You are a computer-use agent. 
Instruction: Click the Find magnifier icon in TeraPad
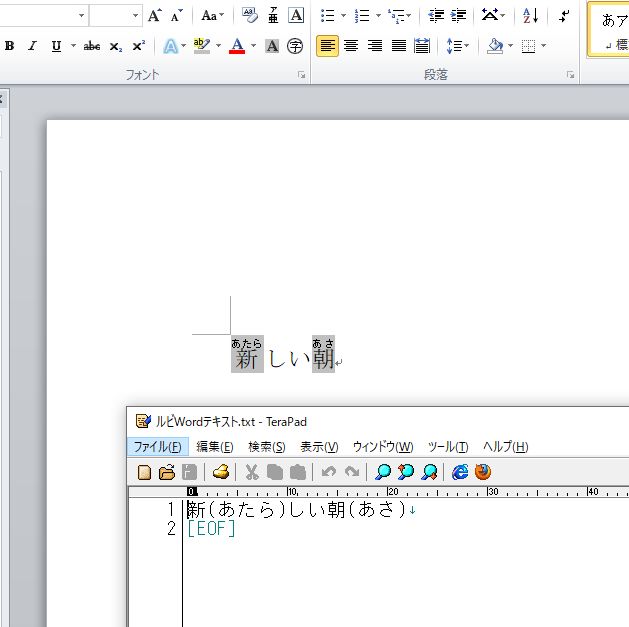[382, 472]
